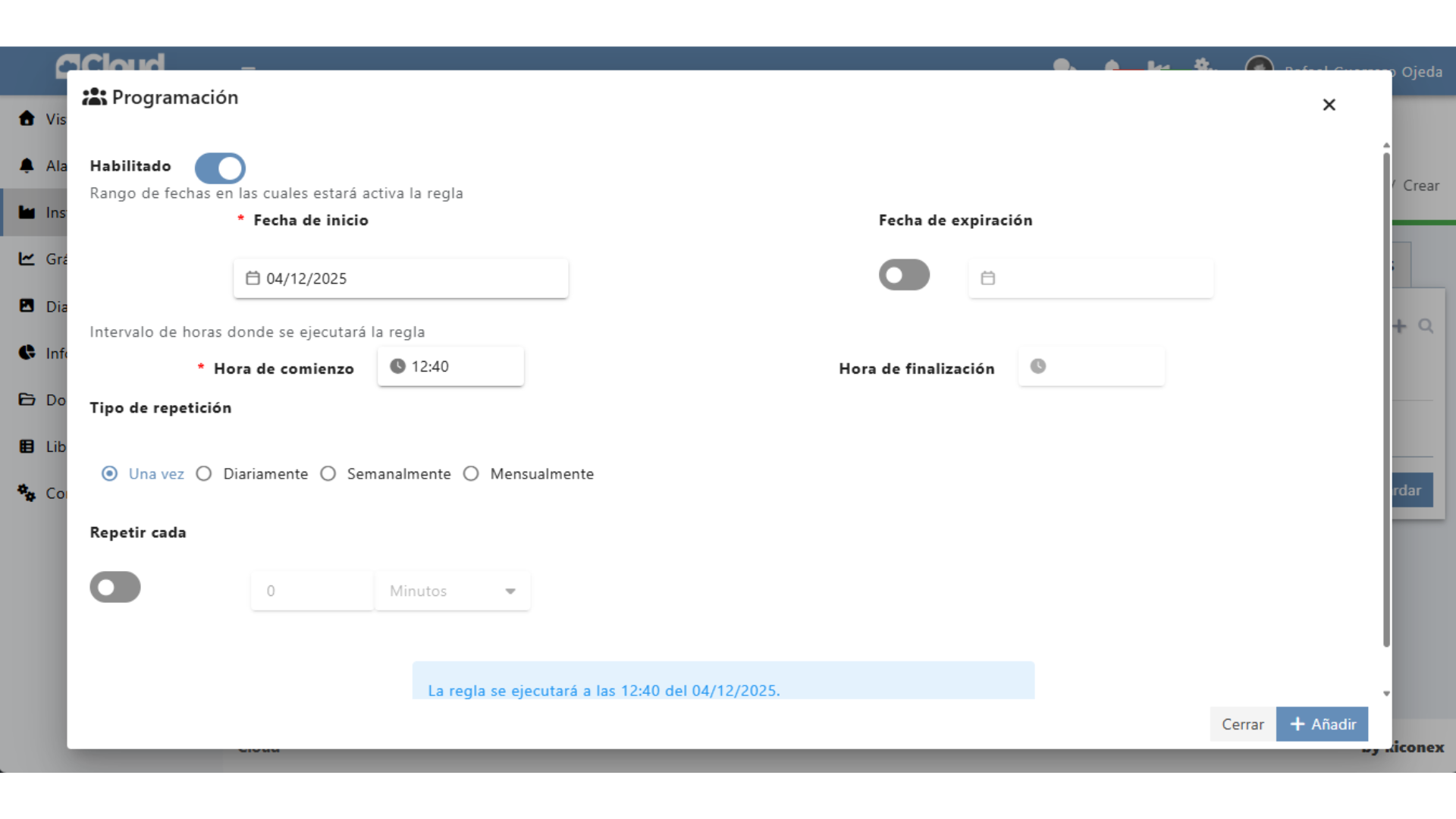The width and height of the screenshot is (1456, 819).
Task: Click the line chart icon in sidebar
Action: coord(27,259)
